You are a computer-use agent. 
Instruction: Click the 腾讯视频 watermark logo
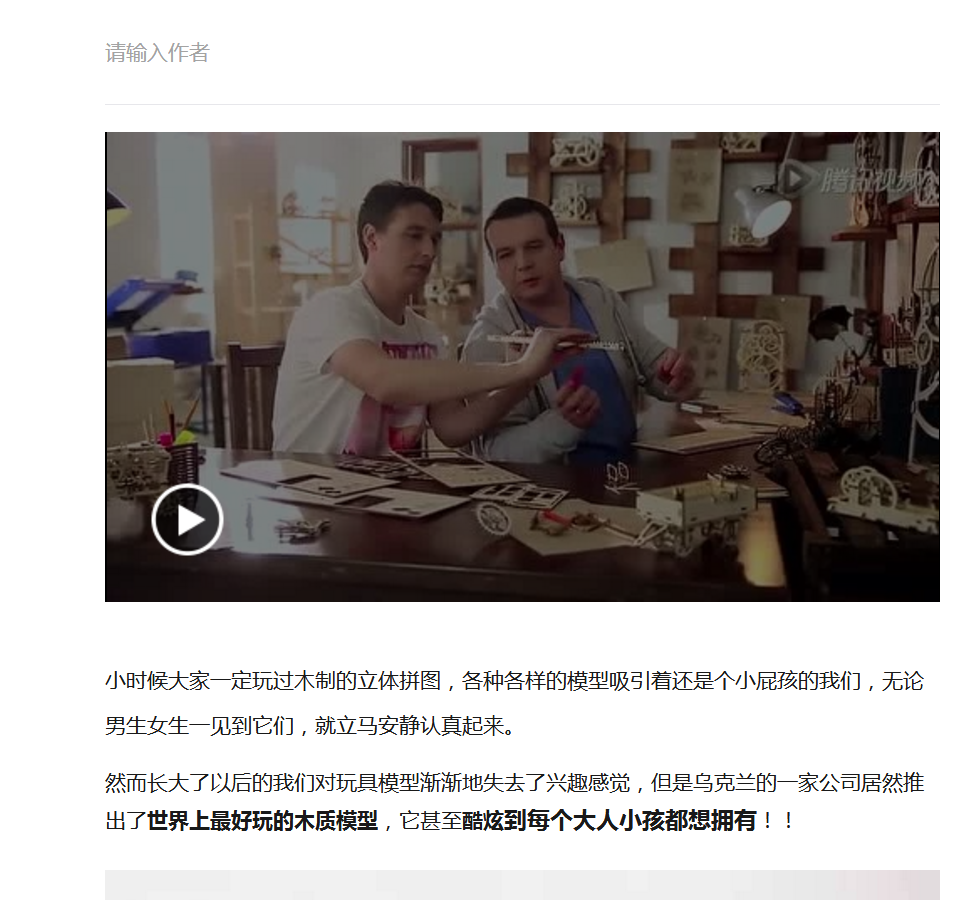[x=857, y=181]
